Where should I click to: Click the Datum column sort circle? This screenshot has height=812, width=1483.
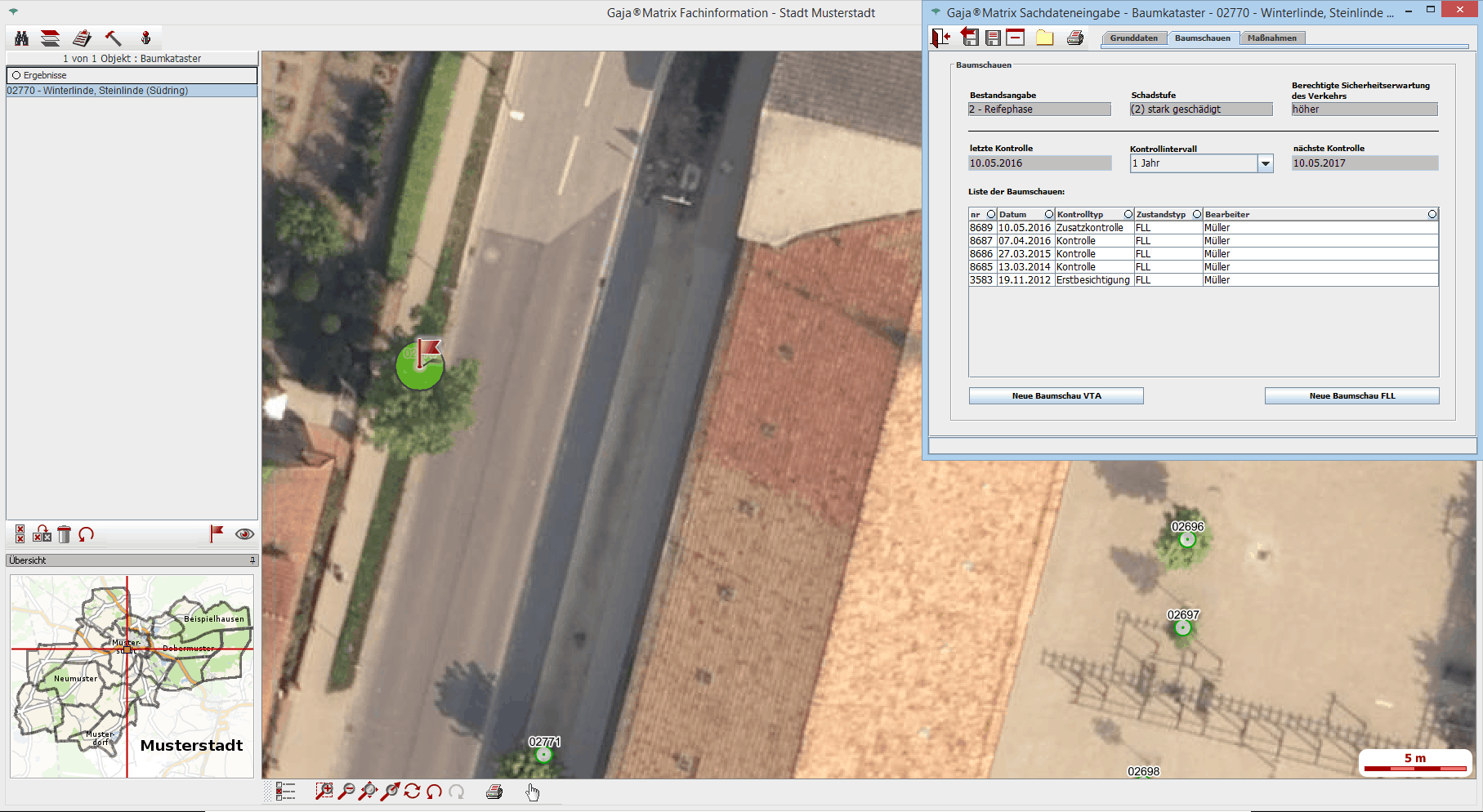pos(1049,214)
